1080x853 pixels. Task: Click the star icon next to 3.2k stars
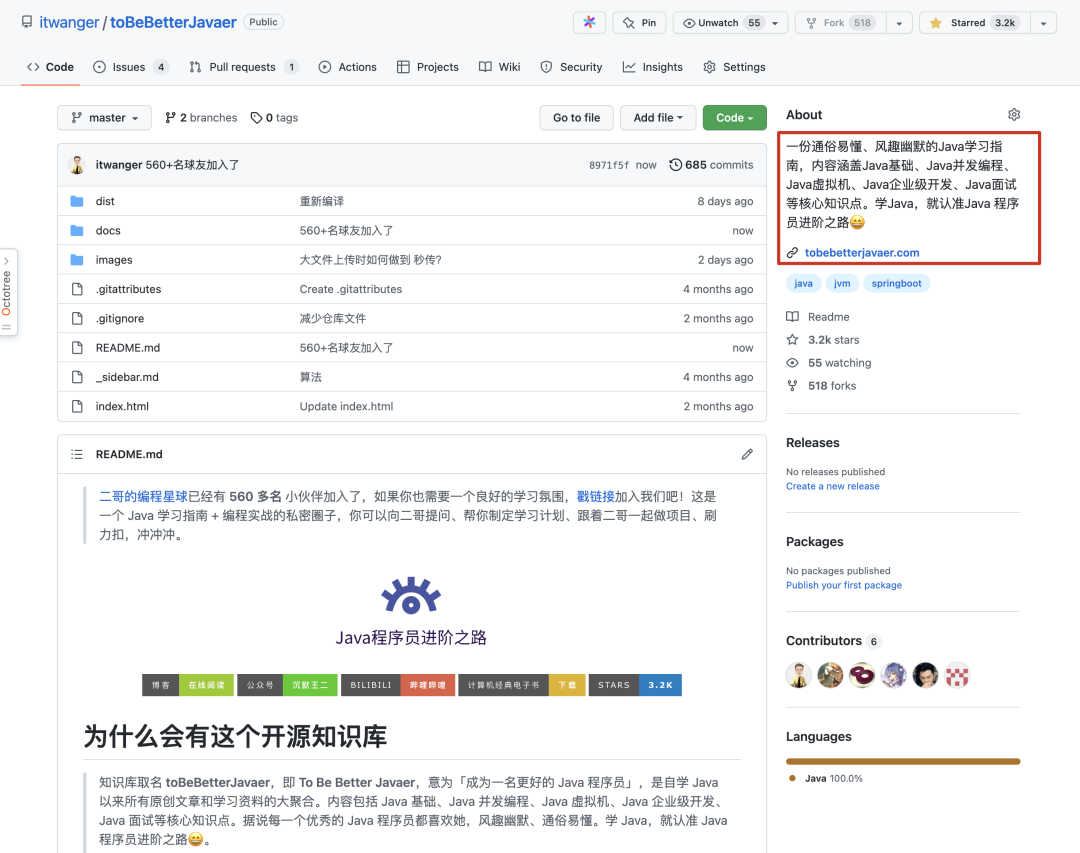pos(793,340)
